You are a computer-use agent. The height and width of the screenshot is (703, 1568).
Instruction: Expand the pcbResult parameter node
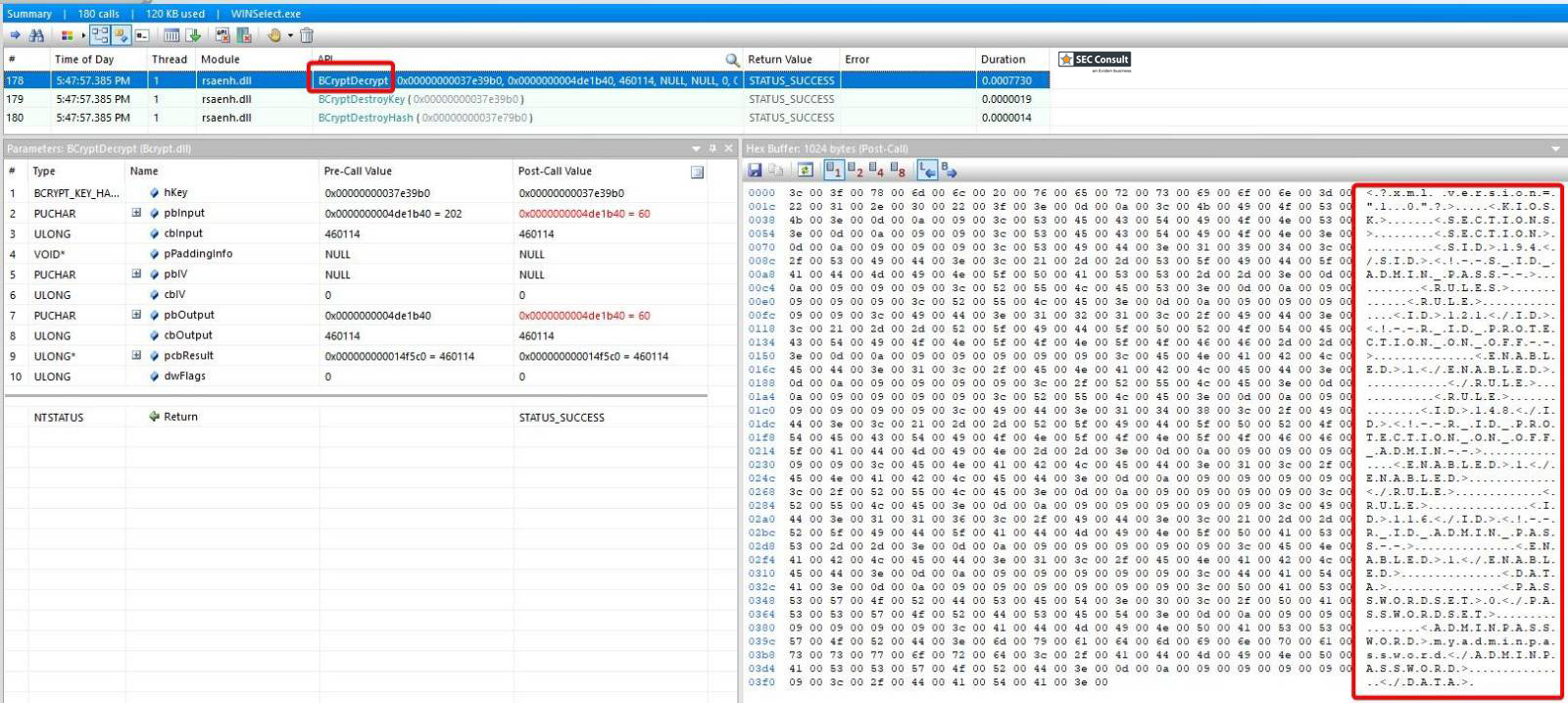(x=136, y=356)
